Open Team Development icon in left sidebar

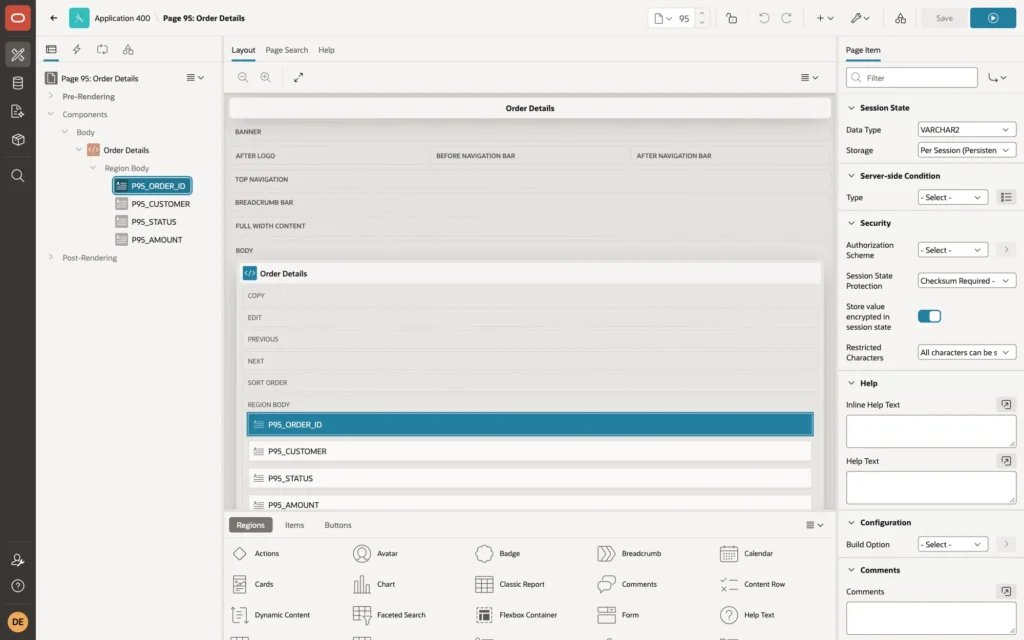(18, 112)
